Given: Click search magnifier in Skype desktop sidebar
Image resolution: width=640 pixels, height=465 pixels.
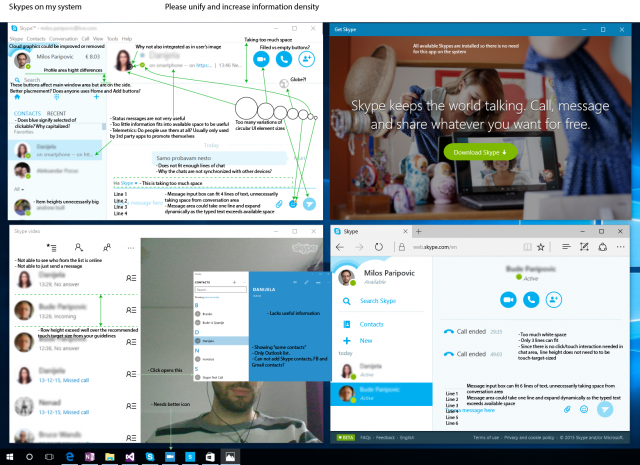Looking at the screenshot, I should point(18,80).
